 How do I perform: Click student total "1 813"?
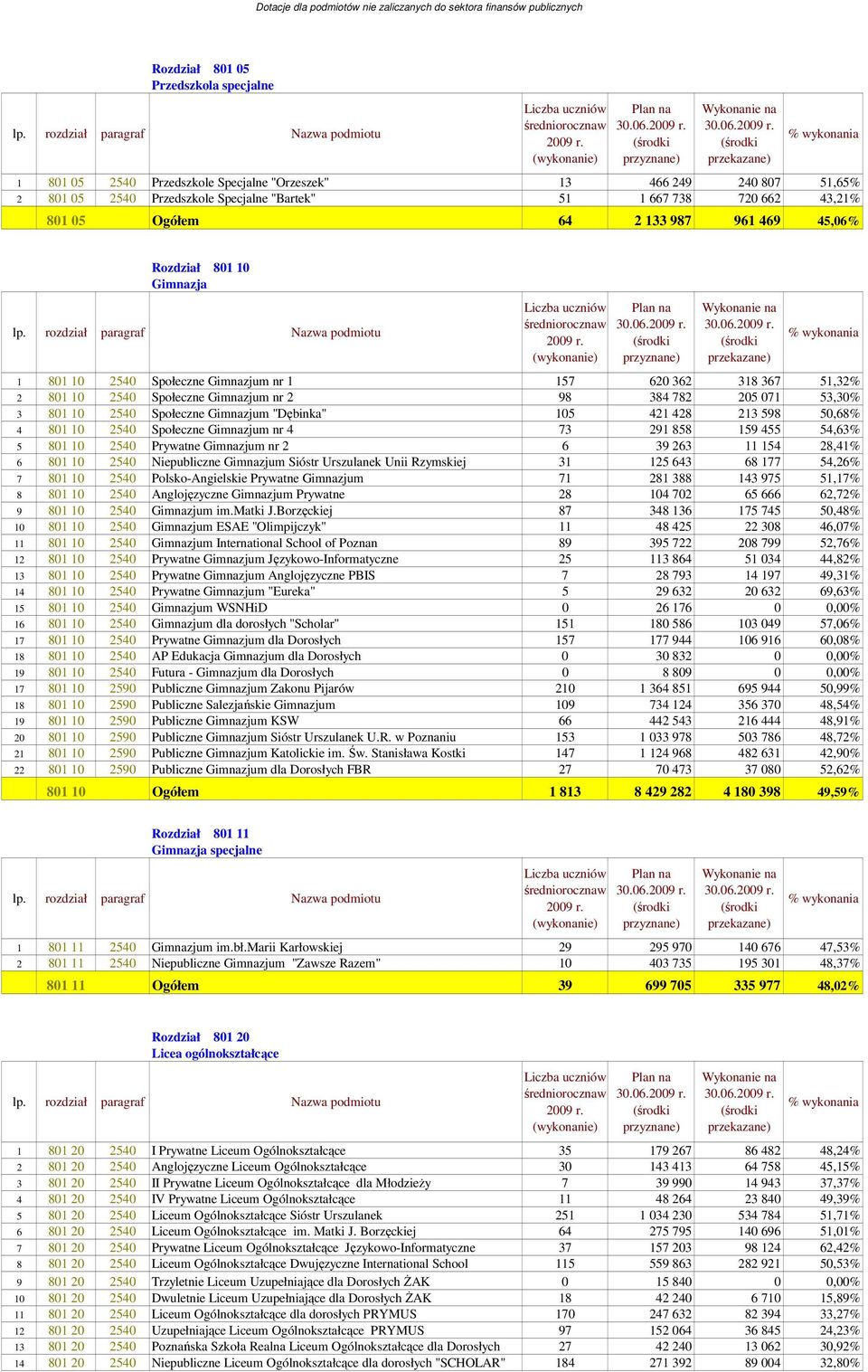click(565, 794)
